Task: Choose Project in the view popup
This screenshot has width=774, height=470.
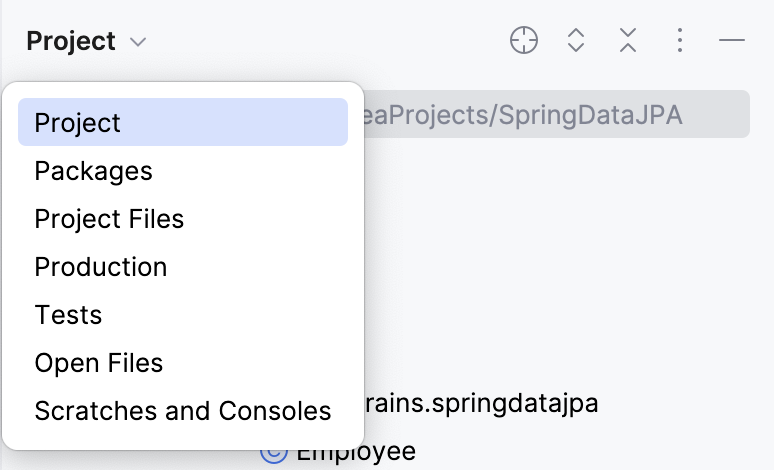Action: coord(77,123)
